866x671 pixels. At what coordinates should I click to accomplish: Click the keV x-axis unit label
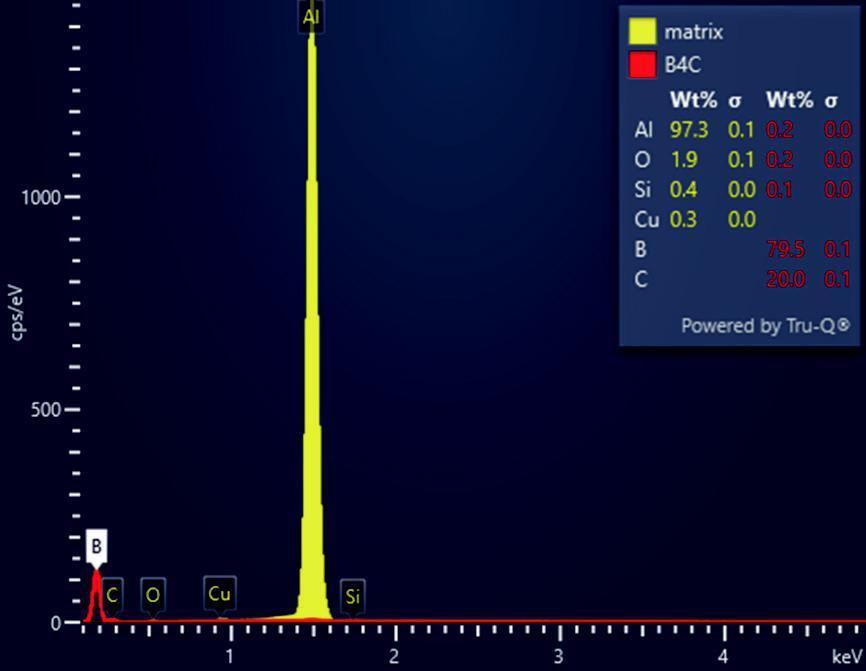[x=845, y=657]
